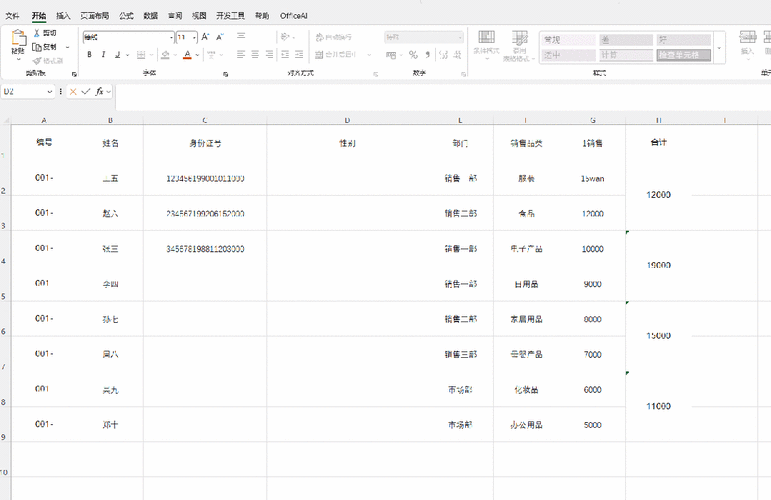Switch to the 公式 ribbon tab
The height and width of the screenshot is (500, 771).
coord(126,16)
